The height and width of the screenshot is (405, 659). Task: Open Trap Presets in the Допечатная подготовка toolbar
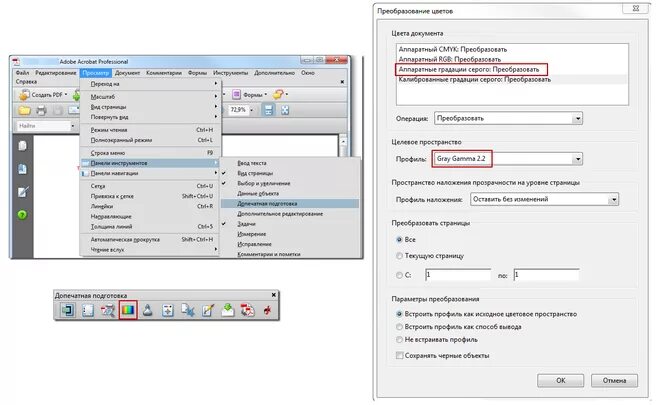[67, 310]
